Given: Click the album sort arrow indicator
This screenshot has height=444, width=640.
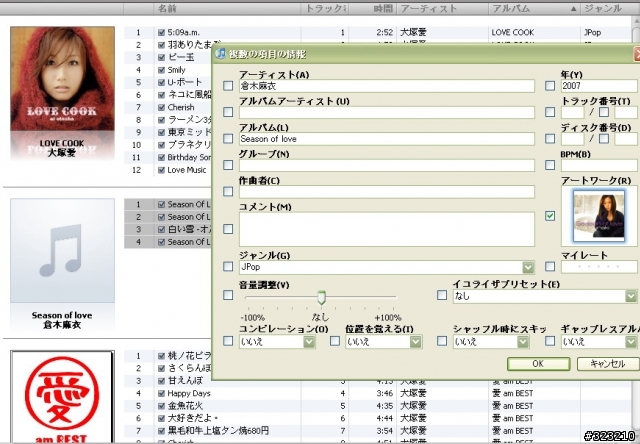Looking at the screenshot, I should 574,9.
